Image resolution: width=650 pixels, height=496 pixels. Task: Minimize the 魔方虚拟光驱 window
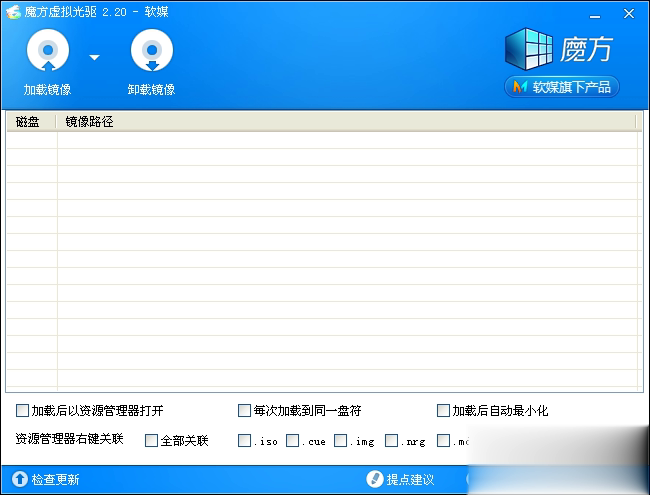595,16
